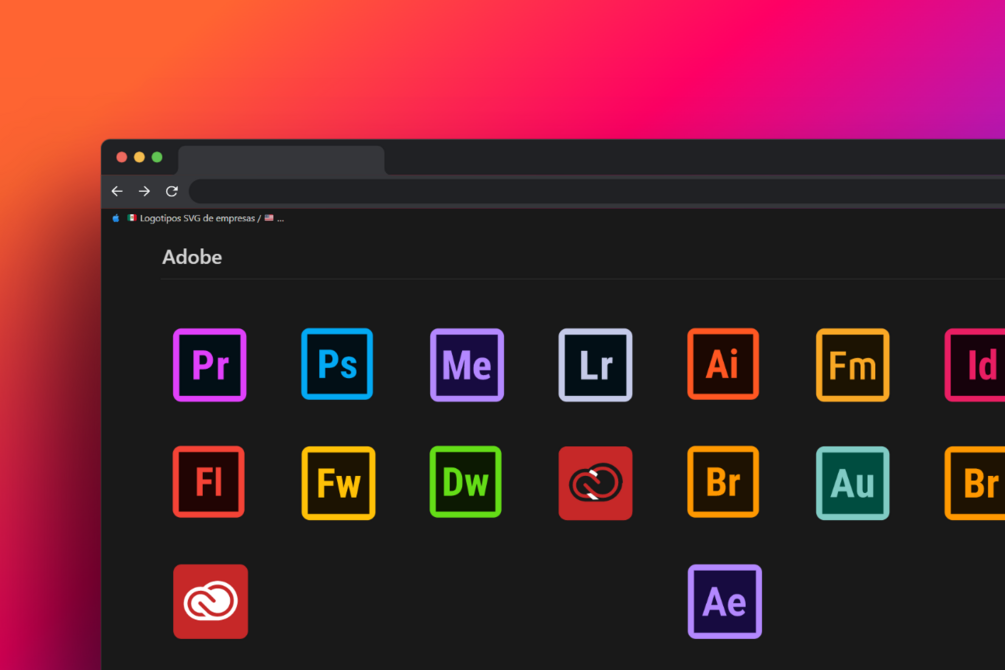Click the dark-outlined Creative Cloud icon
Screen dimensions: 1005x670
595,483
